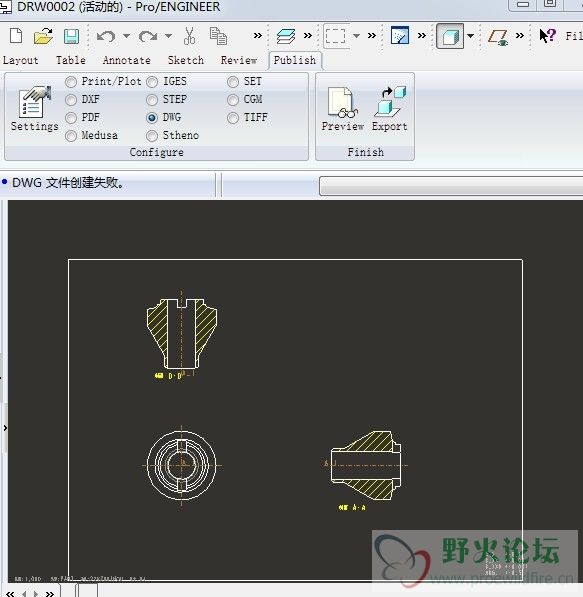Click the empty input field beside the message
Image resolution: width=583 pixels, height=597 pixels.
pos(451,186)
